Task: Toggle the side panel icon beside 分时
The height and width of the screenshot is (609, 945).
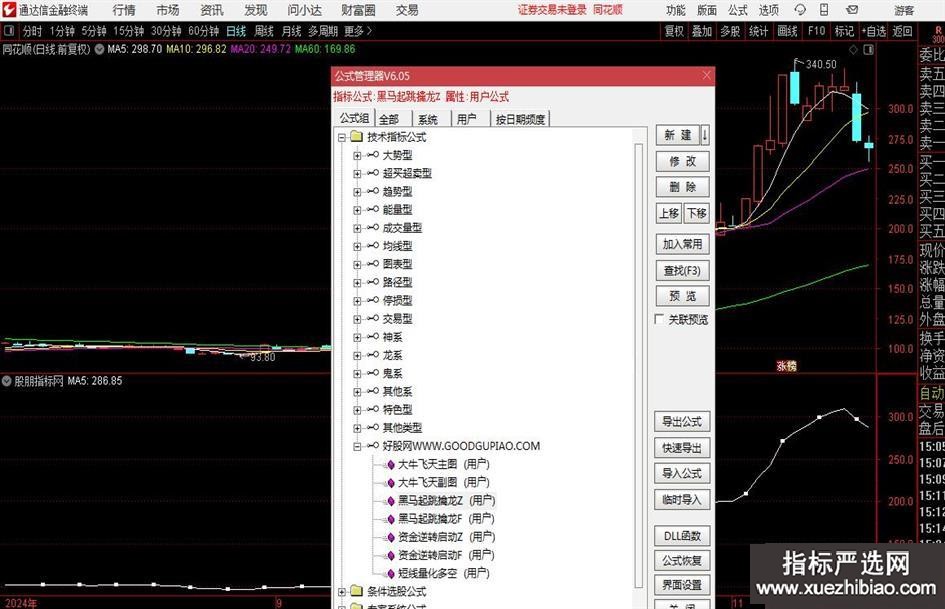Action: (10, 31)
